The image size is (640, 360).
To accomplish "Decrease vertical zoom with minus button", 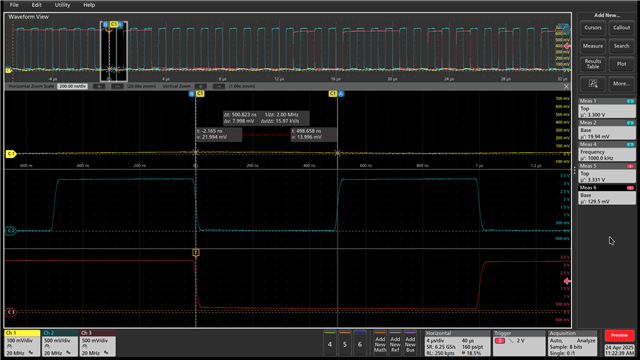I will [219, 87].
